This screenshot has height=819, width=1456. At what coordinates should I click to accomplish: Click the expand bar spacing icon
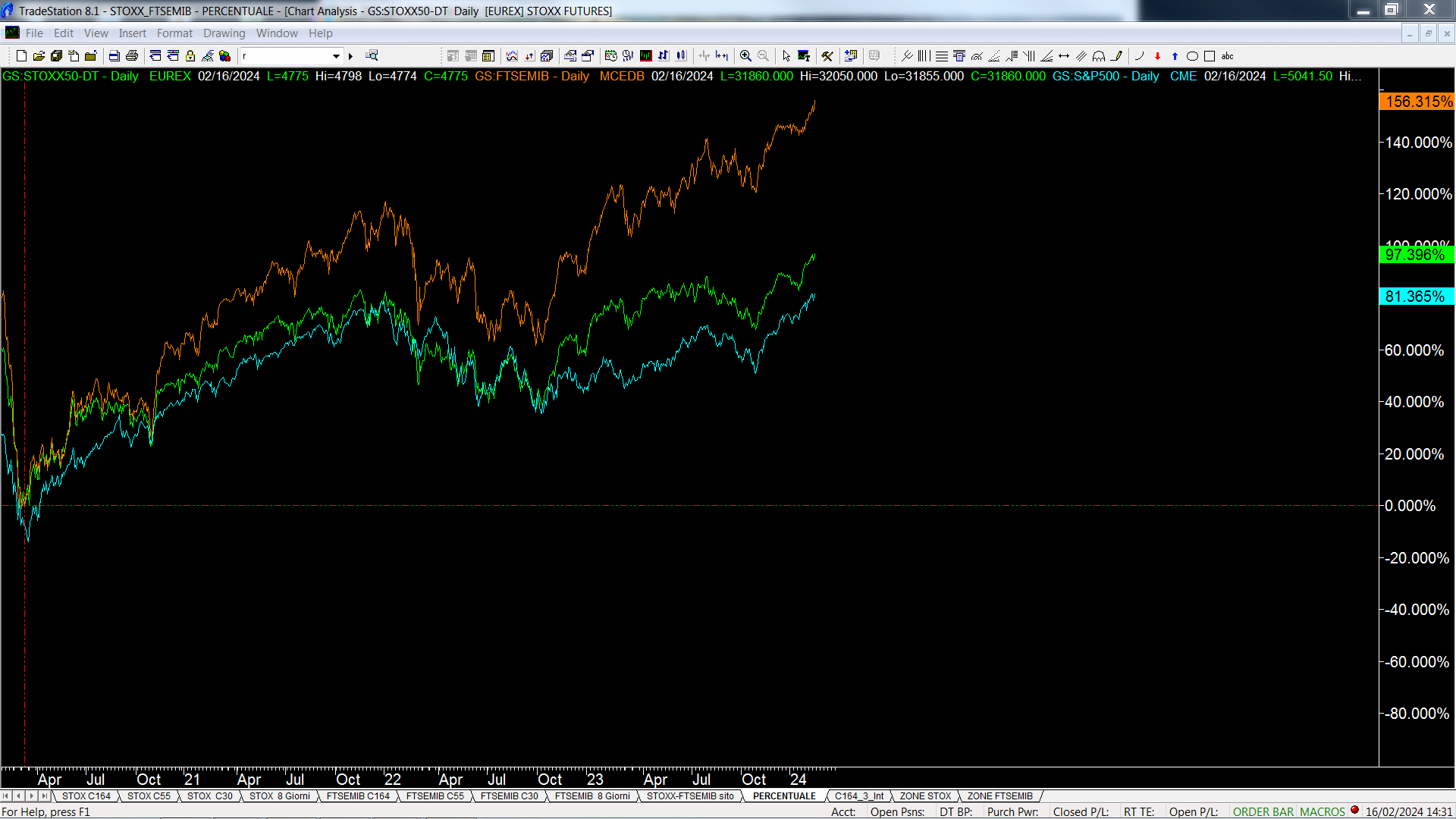[722, 56]
